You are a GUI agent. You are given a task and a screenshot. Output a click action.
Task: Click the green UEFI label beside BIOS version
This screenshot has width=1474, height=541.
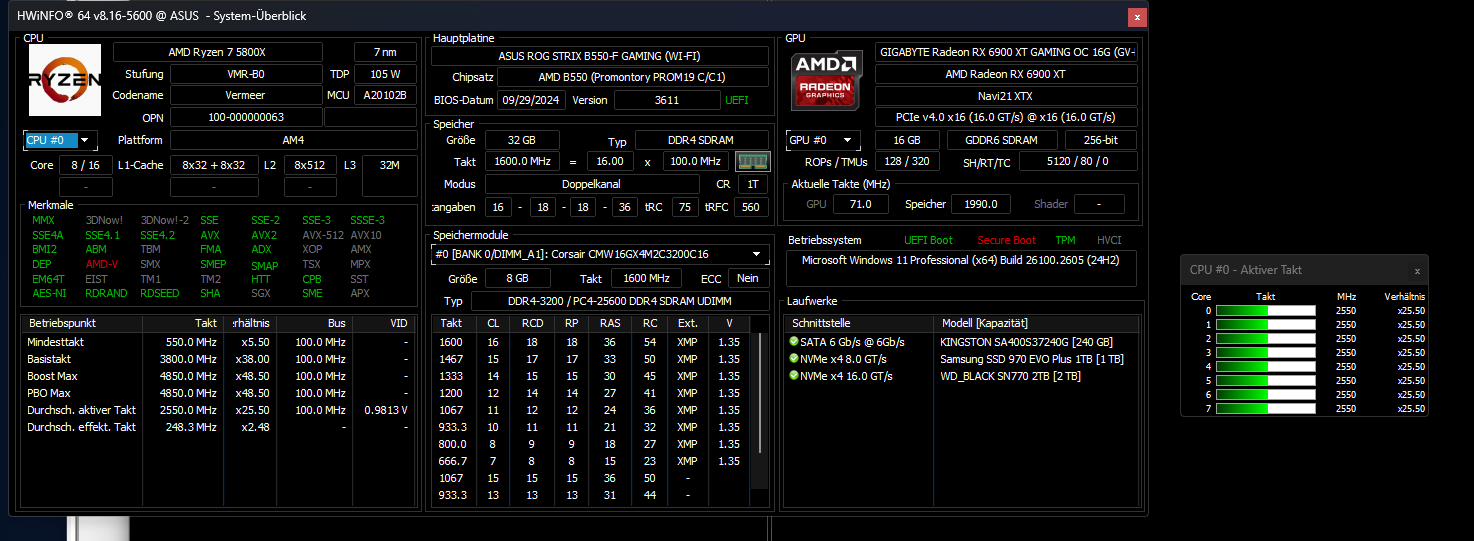(x=736, y=100)
